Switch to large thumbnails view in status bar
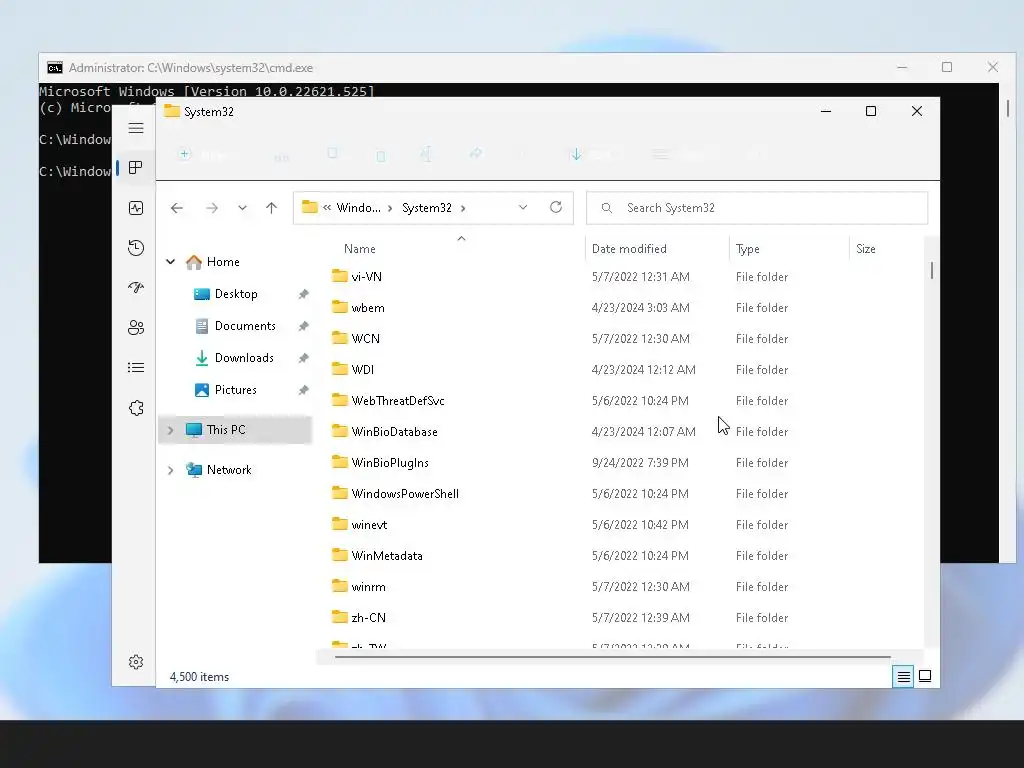The width and height of the screenshot is (1024, 768). pyautogui.click(x=925, y=676)
